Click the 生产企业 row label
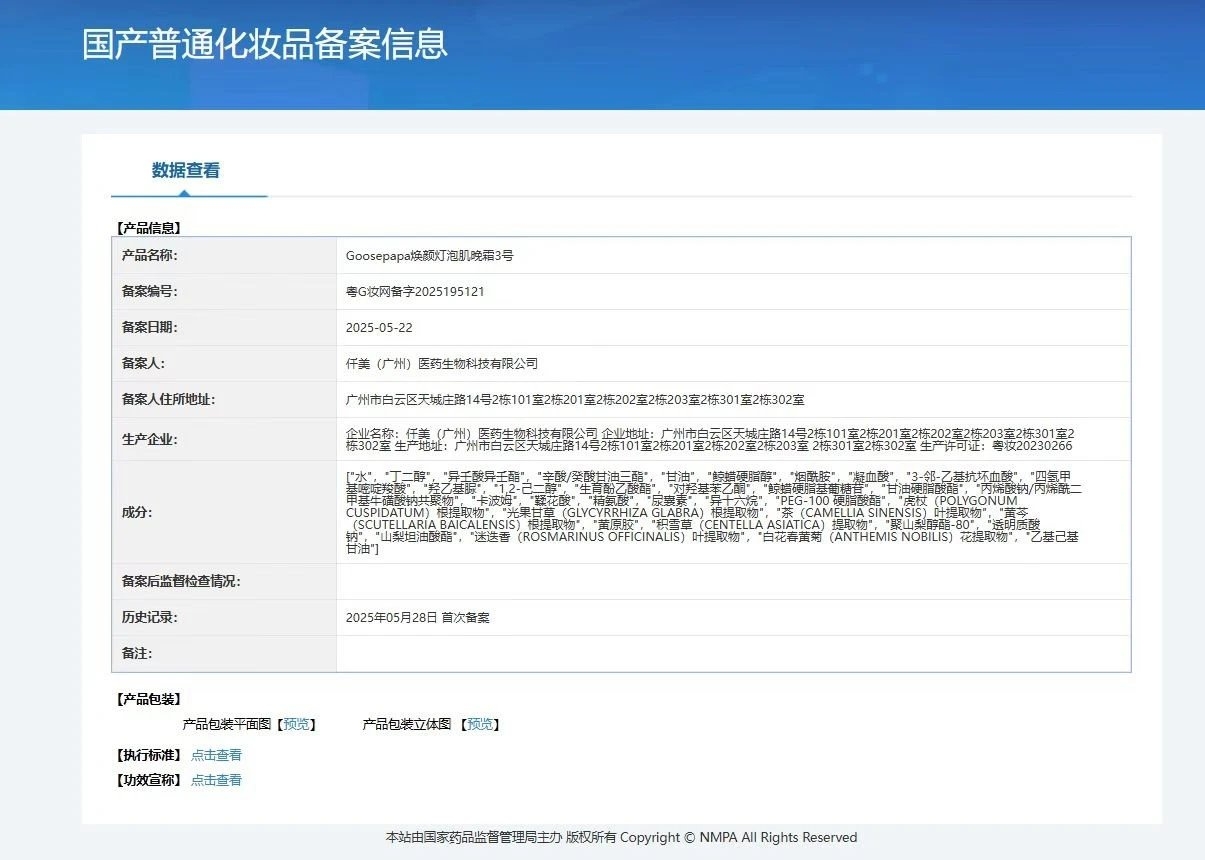 click(149, 439)
